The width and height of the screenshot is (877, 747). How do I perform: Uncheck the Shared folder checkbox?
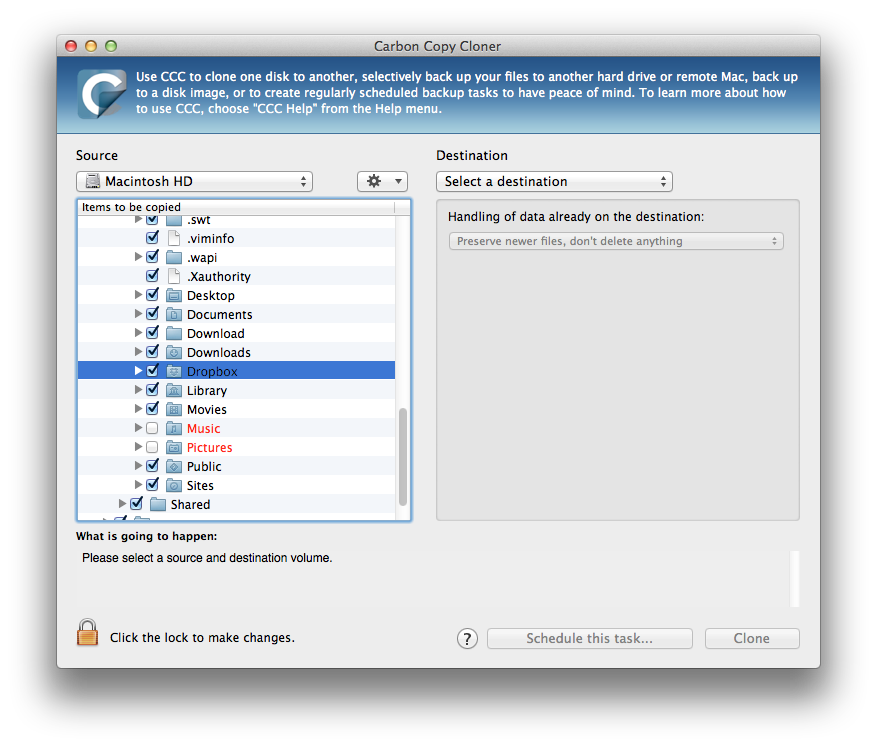(136, 504)
